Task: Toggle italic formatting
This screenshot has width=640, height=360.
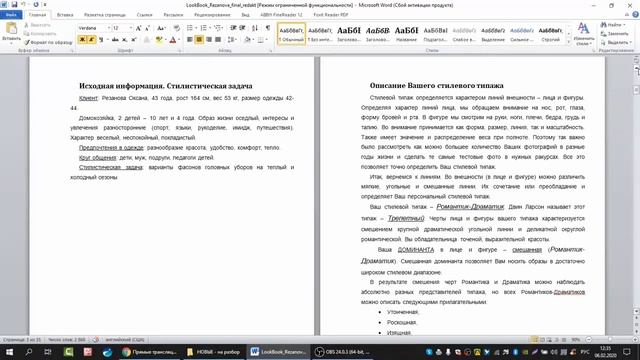Action: (91, 40)
